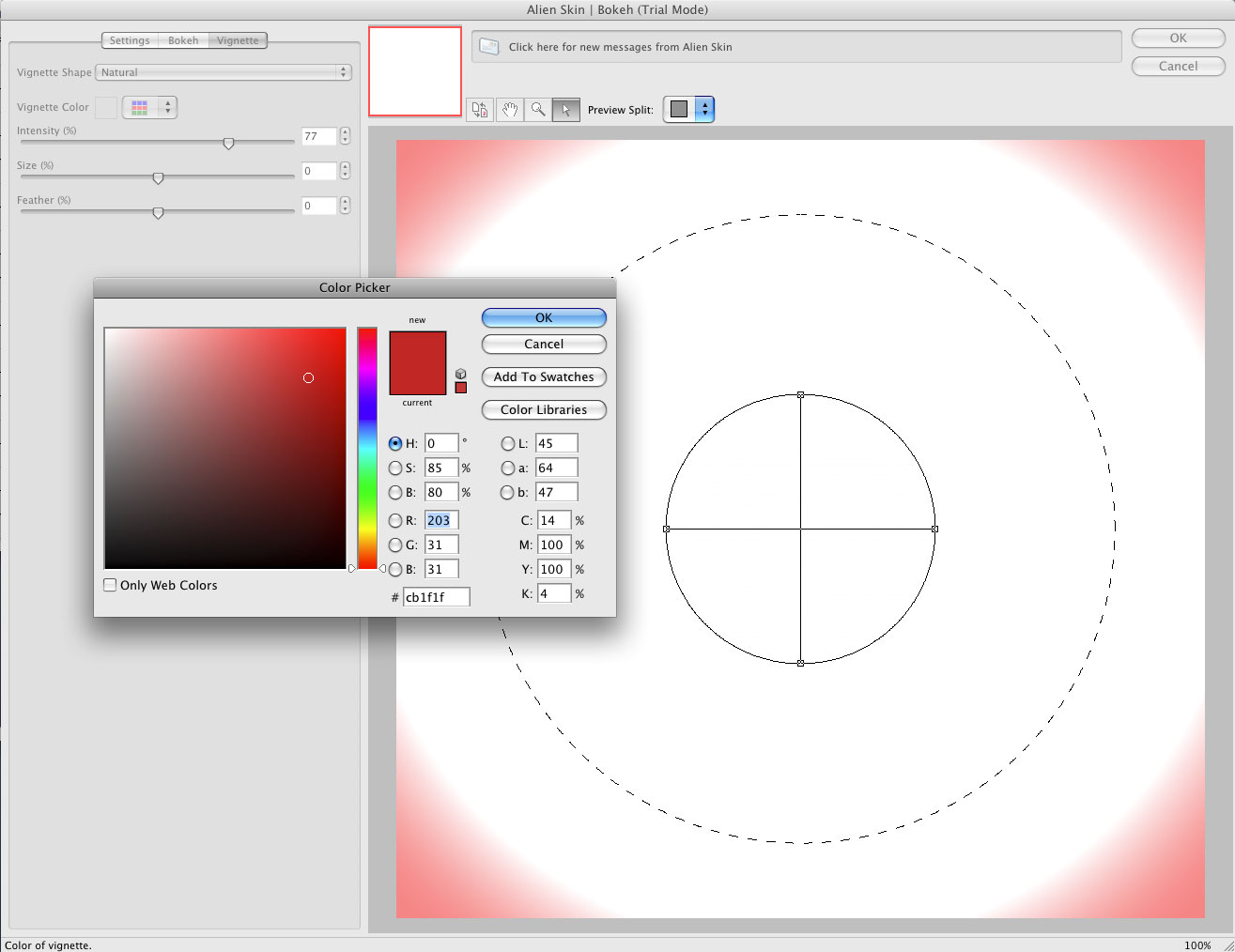Click the navigator thumbnail preview

pos(415,71)
